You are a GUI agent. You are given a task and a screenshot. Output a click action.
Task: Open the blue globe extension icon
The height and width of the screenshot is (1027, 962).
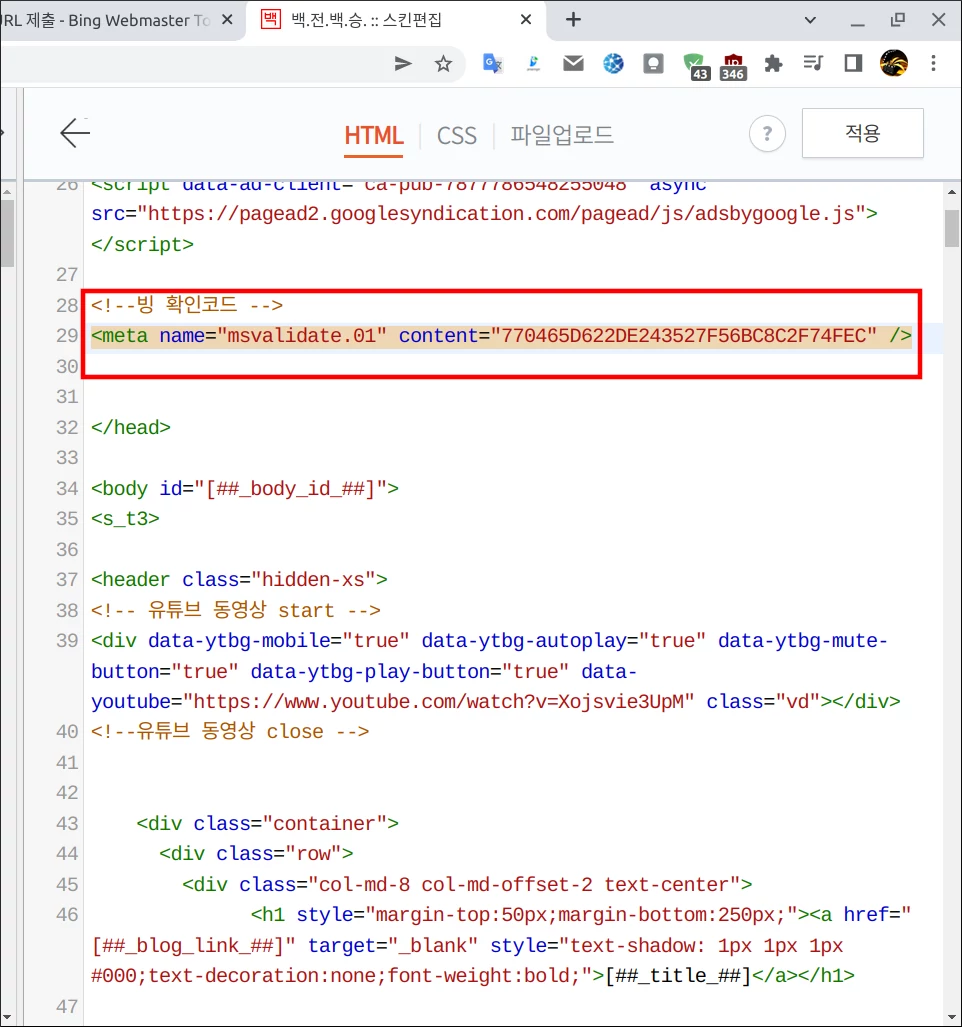[x=613, y=64]
